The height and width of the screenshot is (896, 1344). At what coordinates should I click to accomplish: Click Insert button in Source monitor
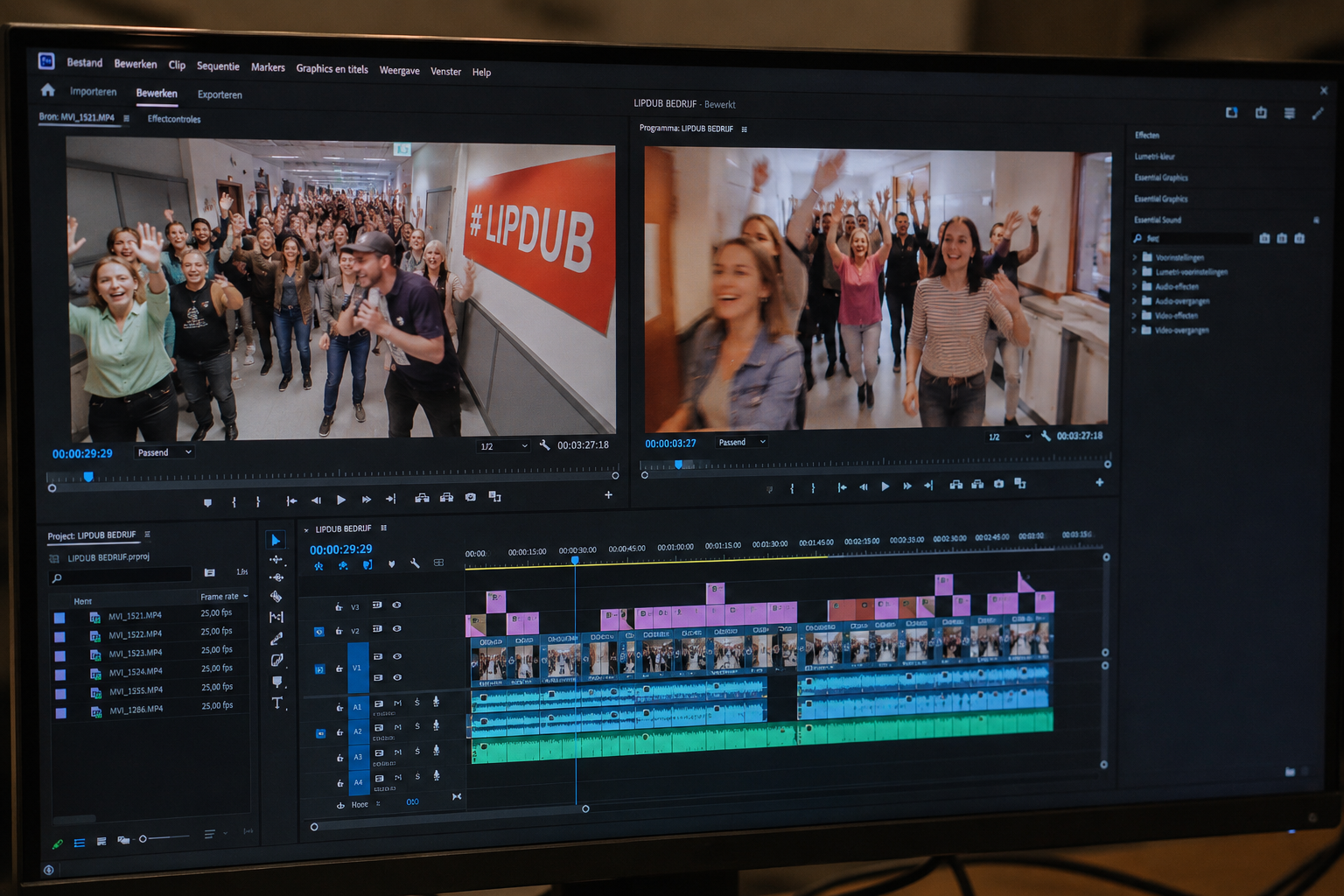[x=422, y=498]
